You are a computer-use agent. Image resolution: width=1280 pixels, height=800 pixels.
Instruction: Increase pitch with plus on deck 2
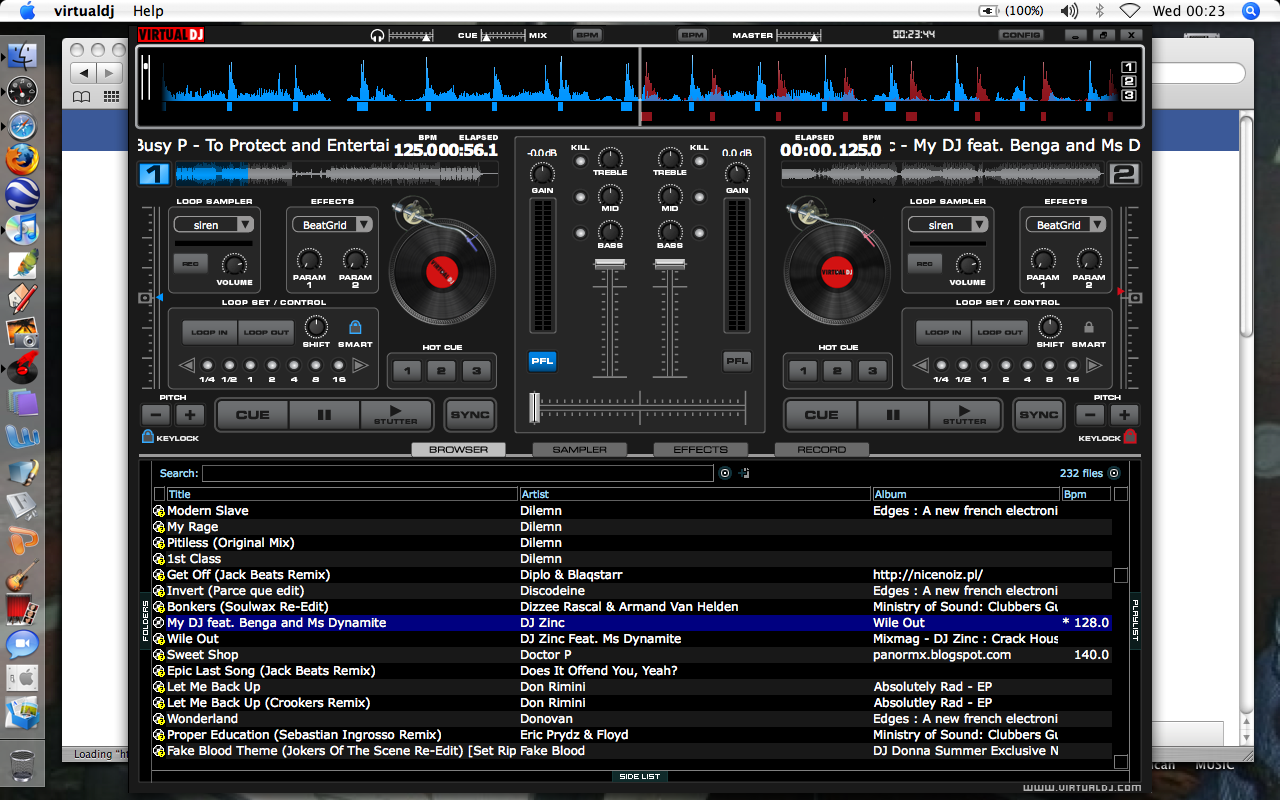(x=1124, y=415)
